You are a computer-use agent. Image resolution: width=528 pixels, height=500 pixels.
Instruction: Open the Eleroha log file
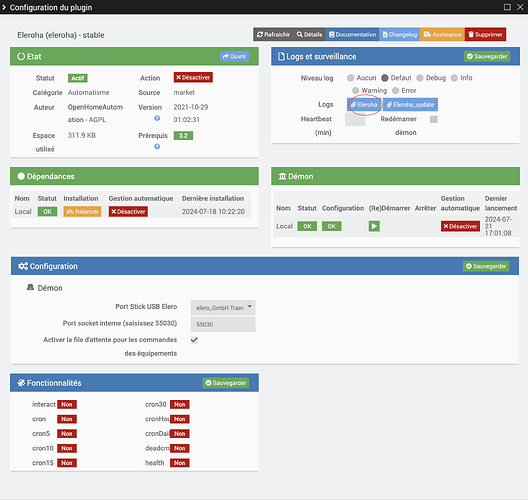pyautogui.click(x=364, y=105)
